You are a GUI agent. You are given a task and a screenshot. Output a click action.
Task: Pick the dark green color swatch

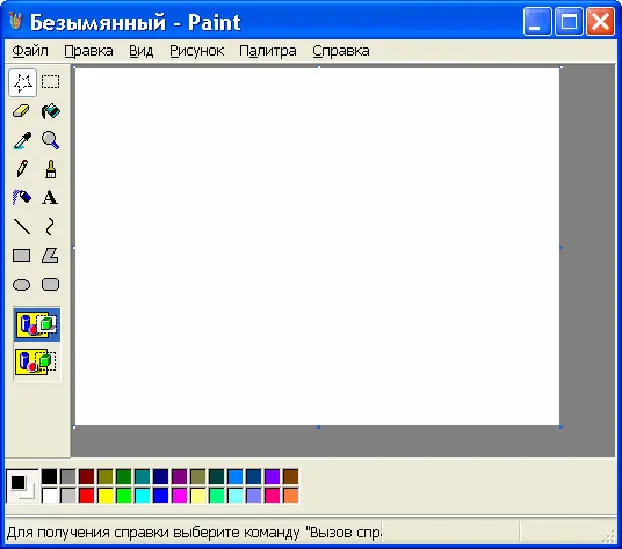pos(124,476)
